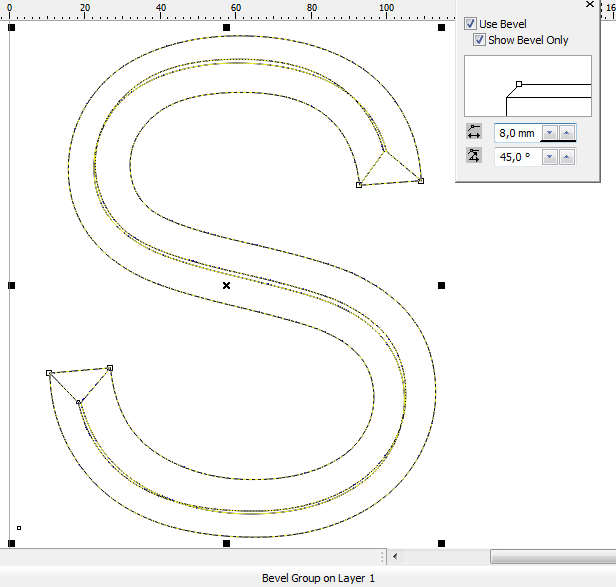Click the bottom-center selection handle
The image size is (616, 587).
[226, 543]
